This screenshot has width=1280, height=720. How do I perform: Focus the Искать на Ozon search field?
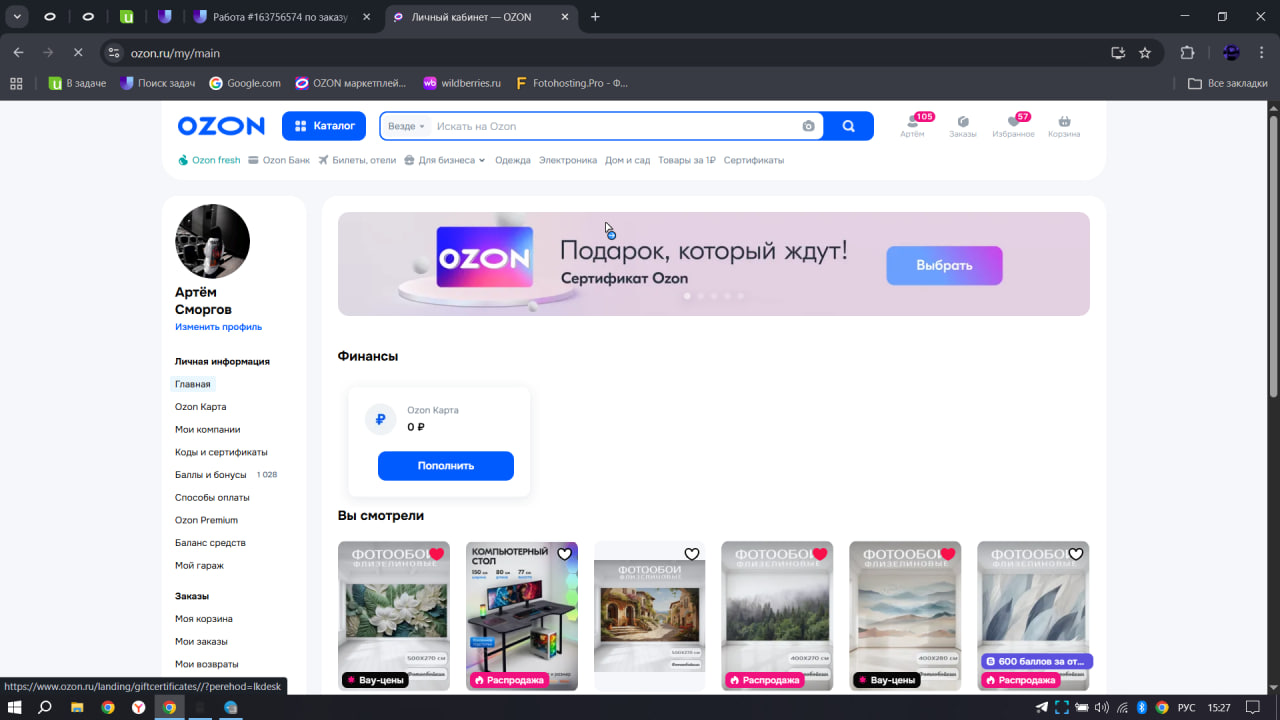(x=615, y=126)
